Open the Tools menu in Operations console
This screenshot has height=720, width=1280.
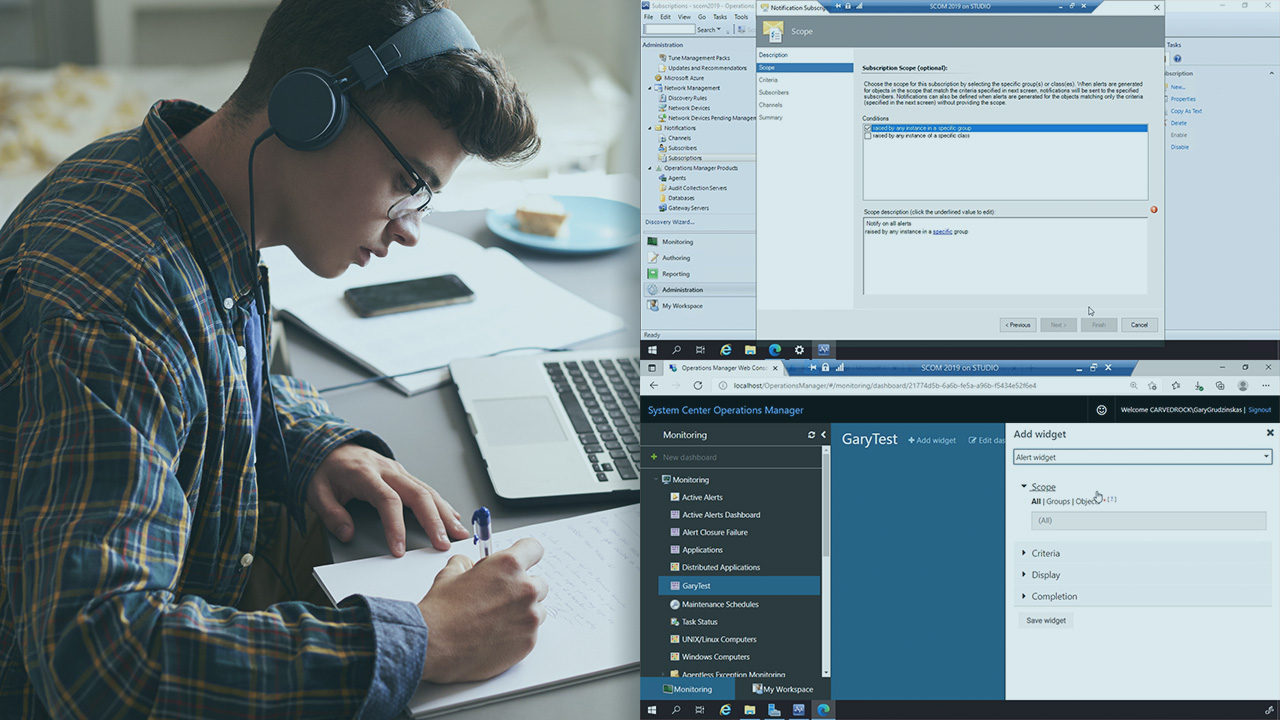(x=740, y=17)
